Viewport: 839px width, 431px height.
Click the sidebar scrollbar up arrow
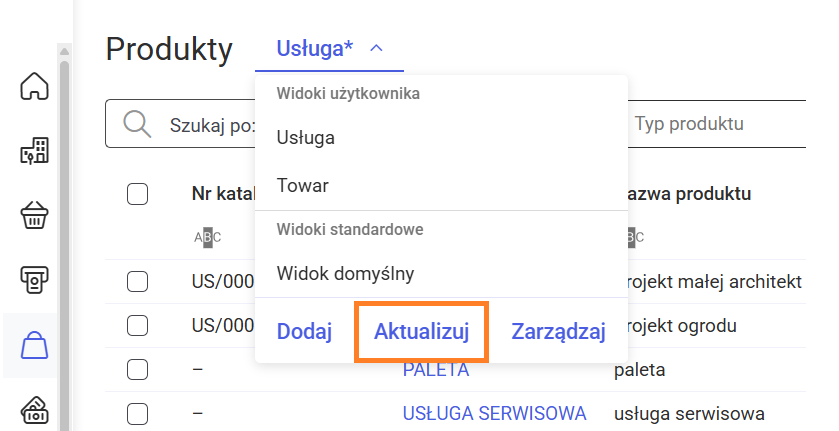pyautogui.click(x=64, y=51)
